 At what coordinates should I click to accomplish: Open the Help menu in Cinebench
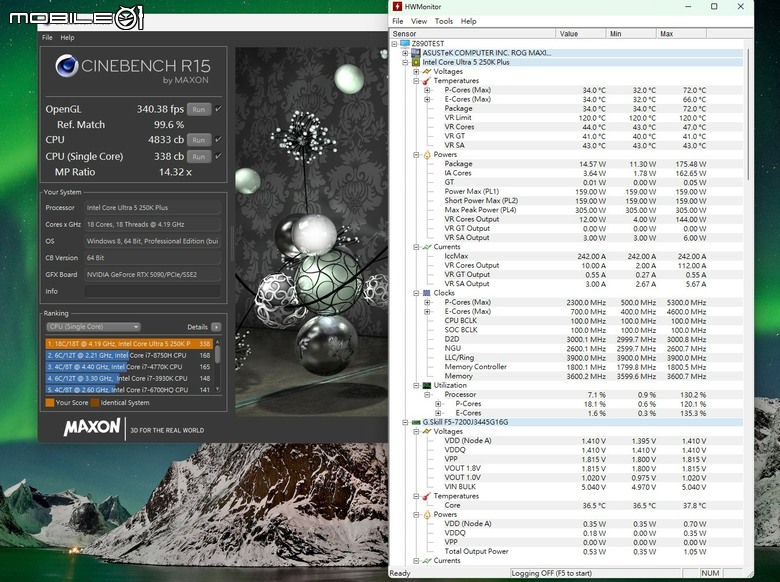point(67,37)
